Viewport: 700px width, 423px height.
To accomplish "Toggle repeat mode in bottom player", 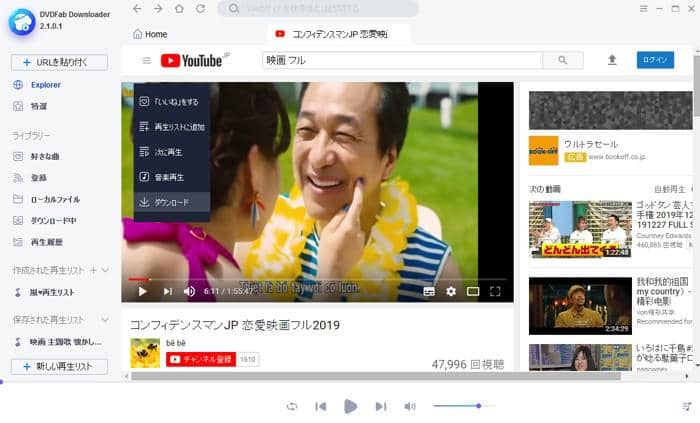I will click(292, 406).
